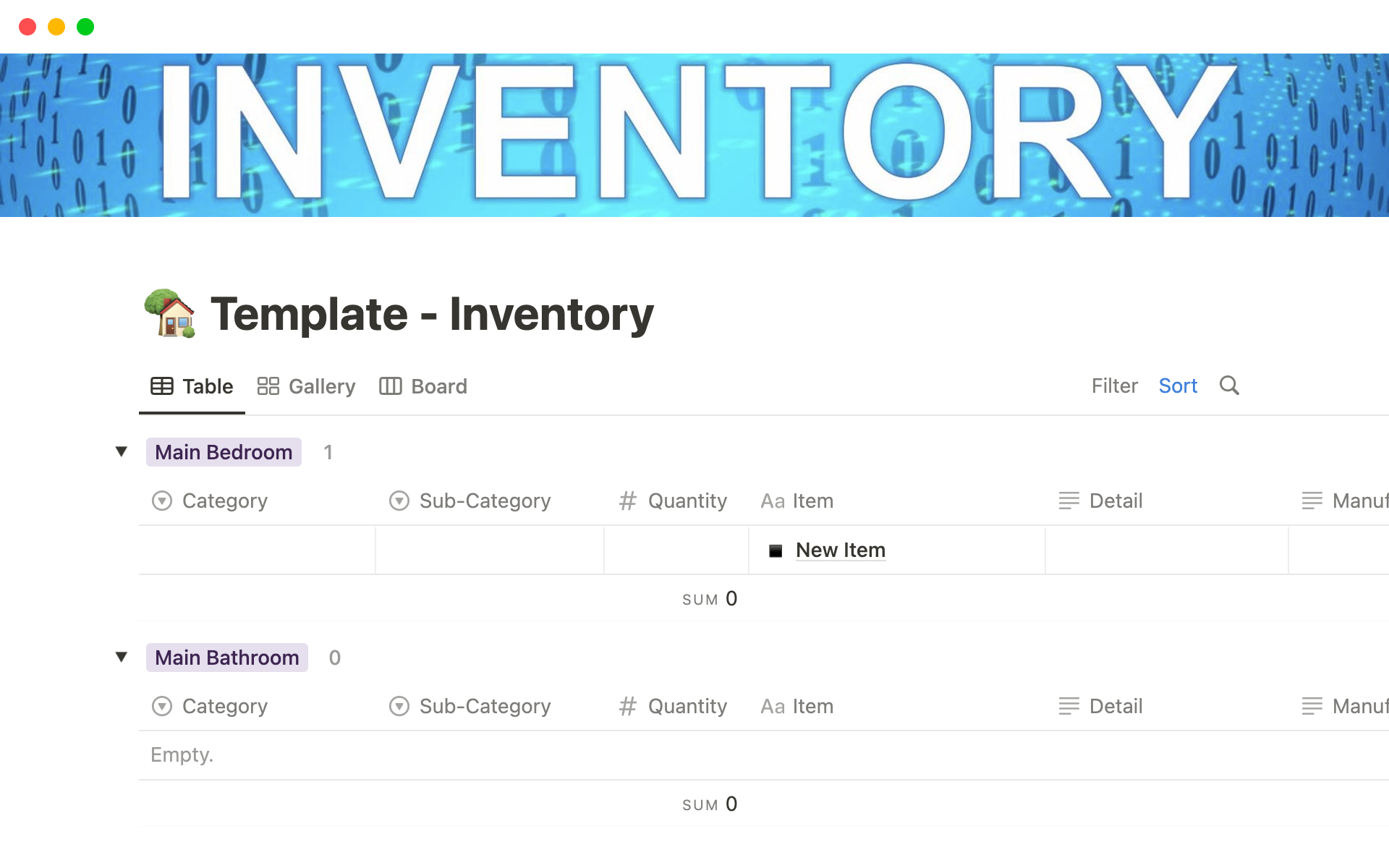Click the Item name field
Screen dimensions: 1389x868
point(839,549)
